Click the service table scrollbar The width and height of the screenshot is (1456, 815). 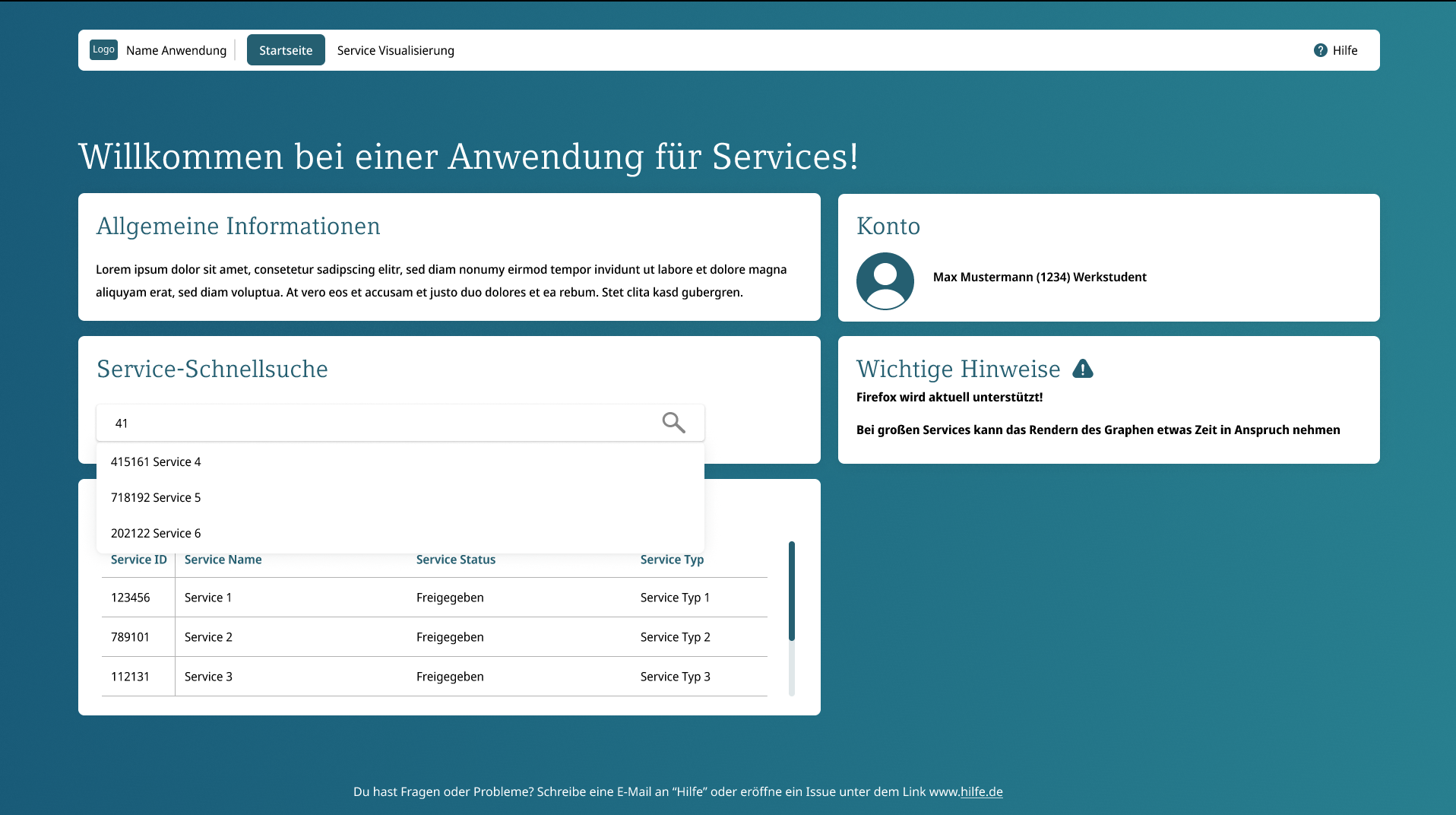tap(791, 591)
